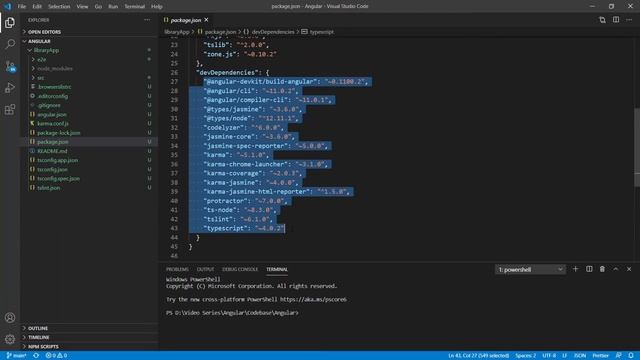640x360 pixels.
Task: Maximize the terminal panel size
Action: pyautogui.click(x=616, y=269)
